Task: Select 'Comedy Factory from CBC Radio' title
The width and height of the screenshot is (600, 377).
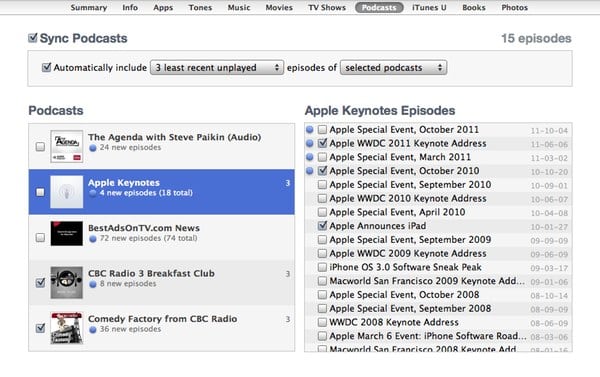Action: click(x=163, y=318)
